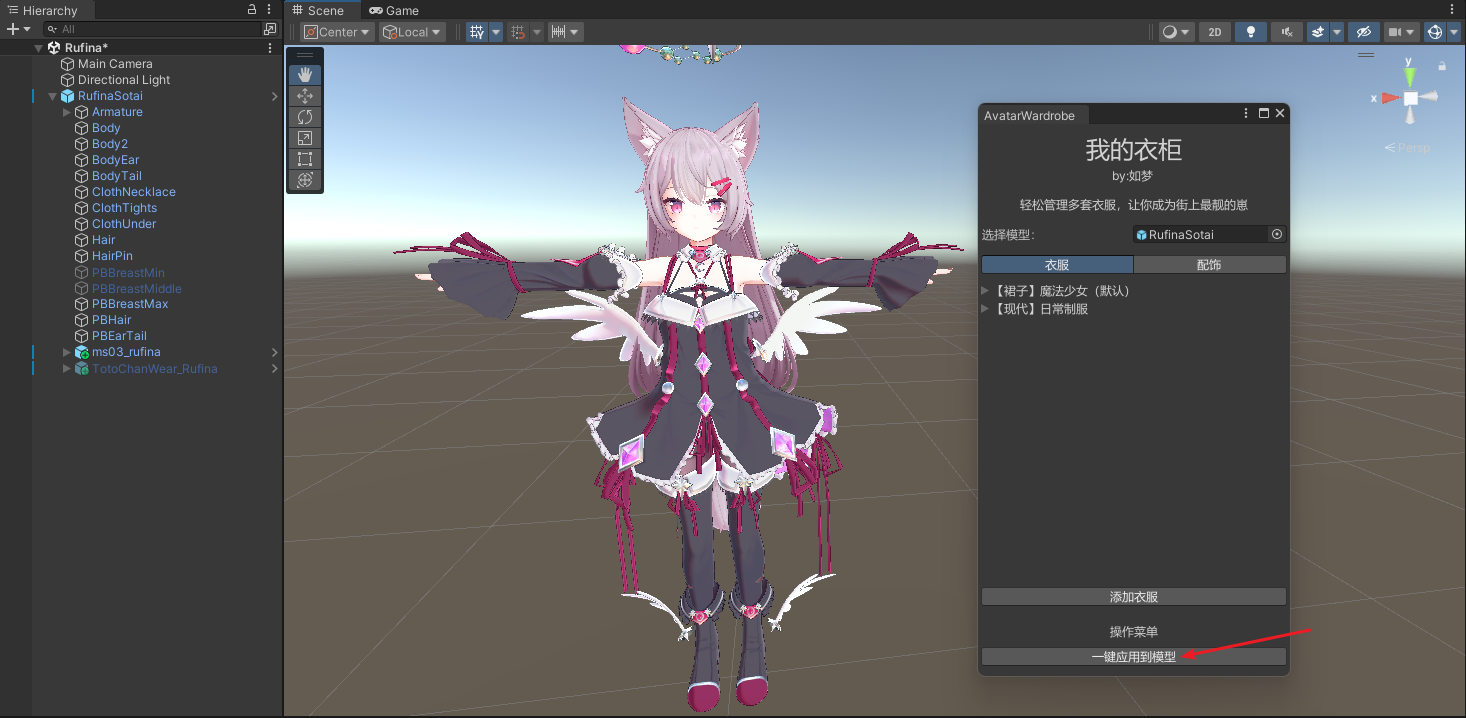Viewport: 1466px width, 718px height.
Task: Expand the Armature node in Hierarchy
Action: pos(67,112)
